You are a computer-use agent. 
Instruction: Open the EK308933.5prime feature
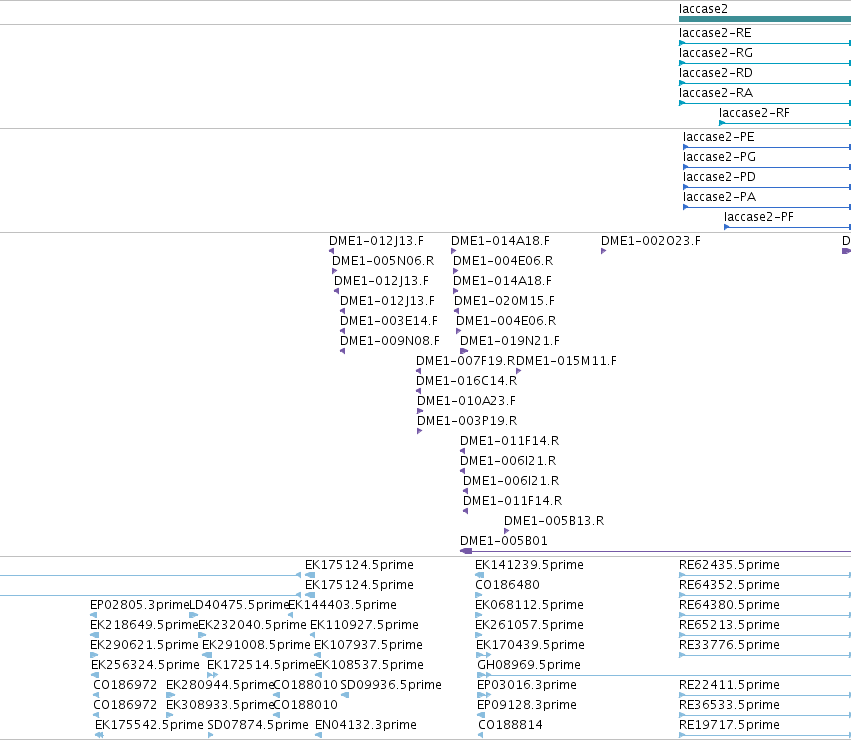click(220, 706)
